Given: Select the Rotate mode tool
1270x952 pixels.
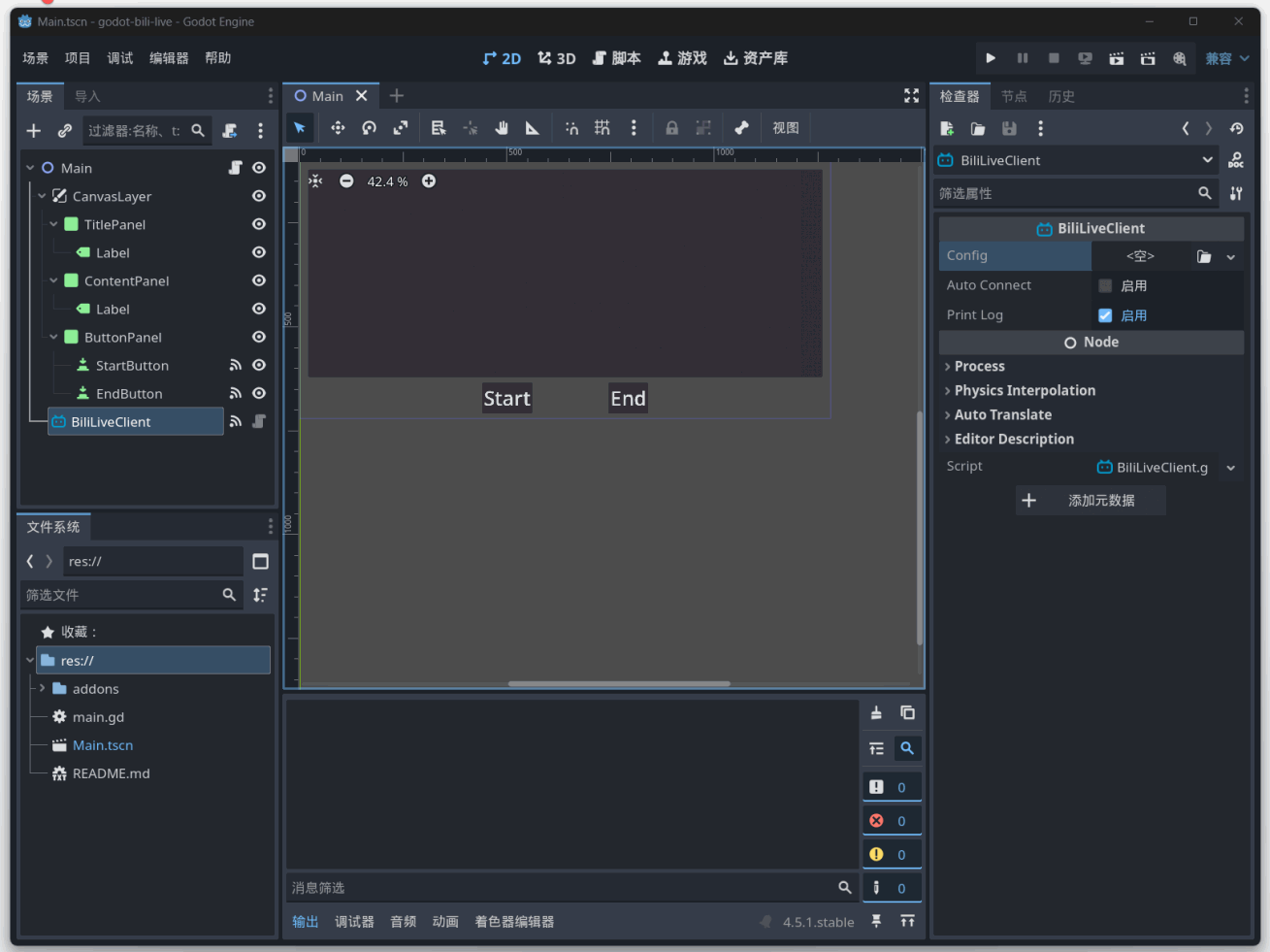Looking at the screenshot, I should 369,128.
